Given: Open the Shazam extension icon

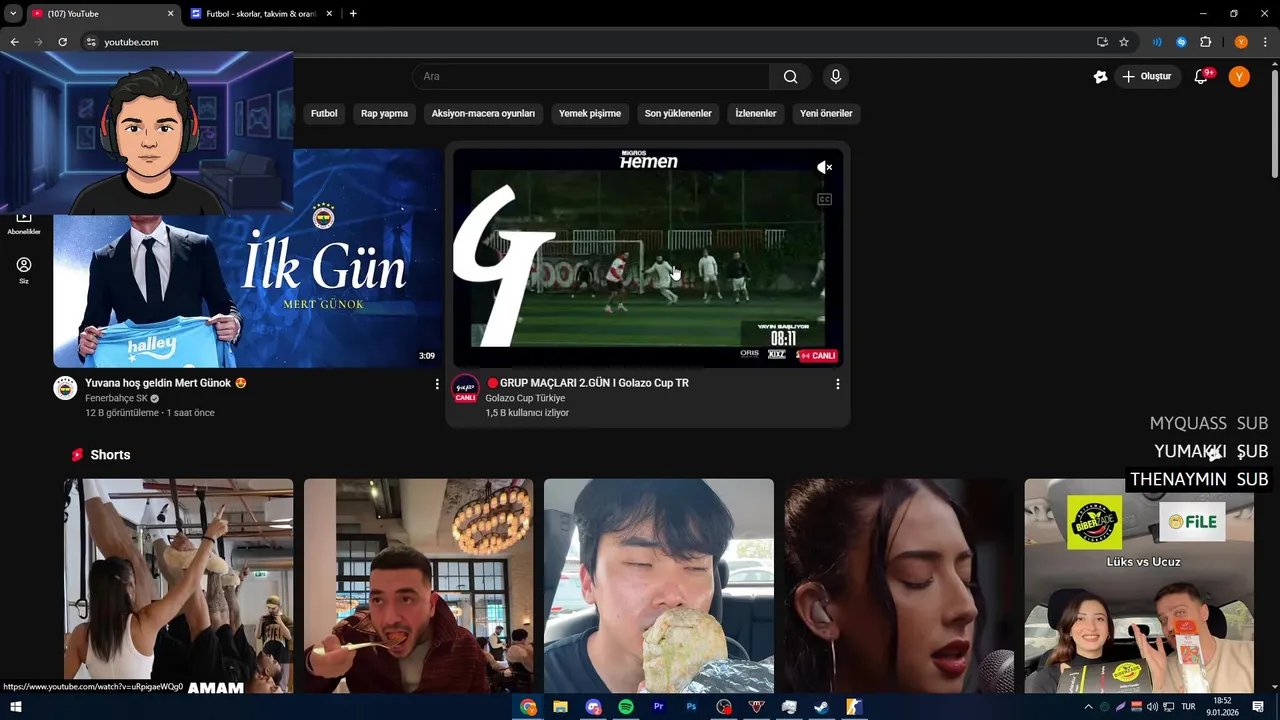Looking at the screenshot, I should coord(1181,42).
